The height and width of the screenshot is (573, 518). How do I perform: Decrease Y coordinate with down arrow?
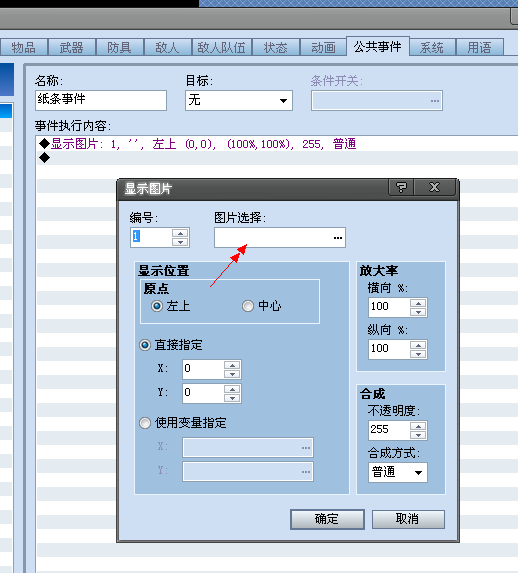click(232, 398)
